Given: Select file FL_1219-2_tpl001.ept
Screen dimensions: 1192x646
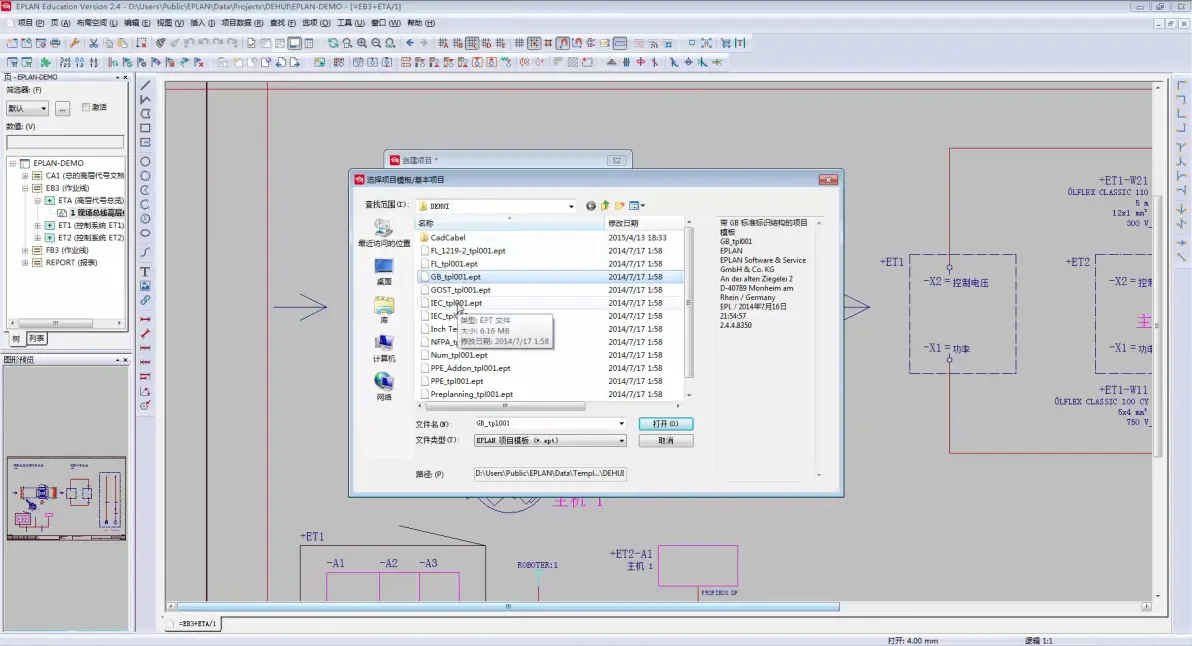Looking at the screenshot, I should click(x=468, y=251).
